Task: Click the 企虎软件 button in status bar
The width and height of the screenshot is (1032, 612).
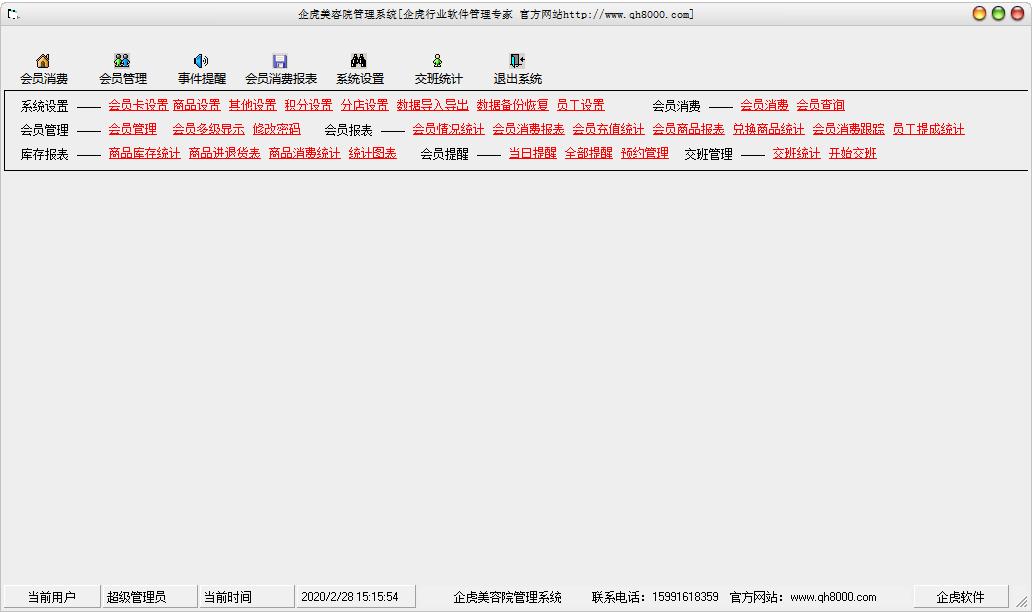Action: [x=960, y=597]
